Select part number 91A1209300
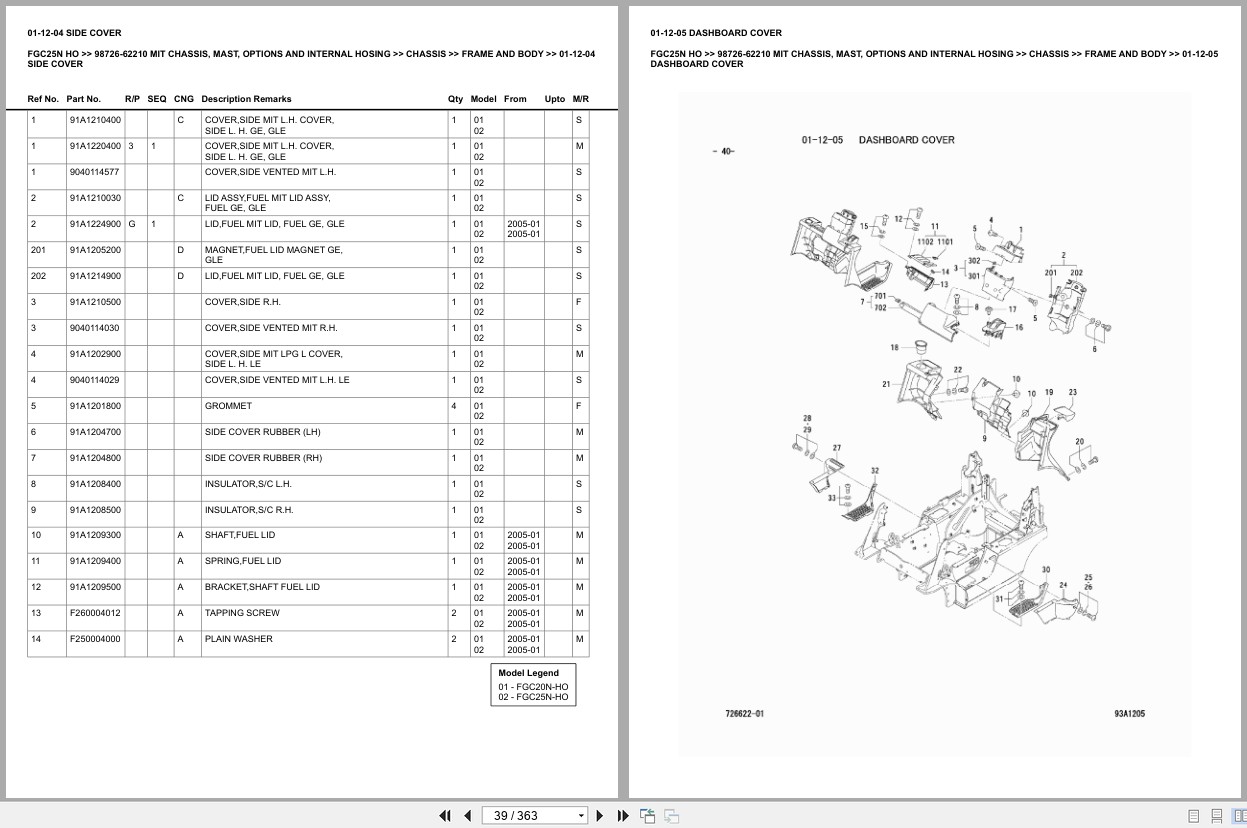 [x=95, y=535]
